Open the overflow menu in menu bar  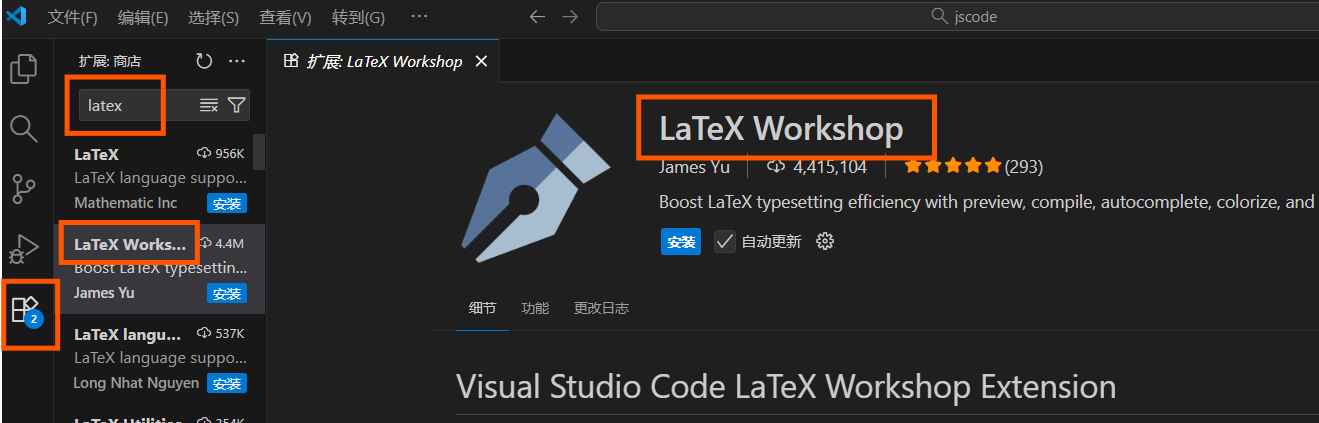[420, 17]
